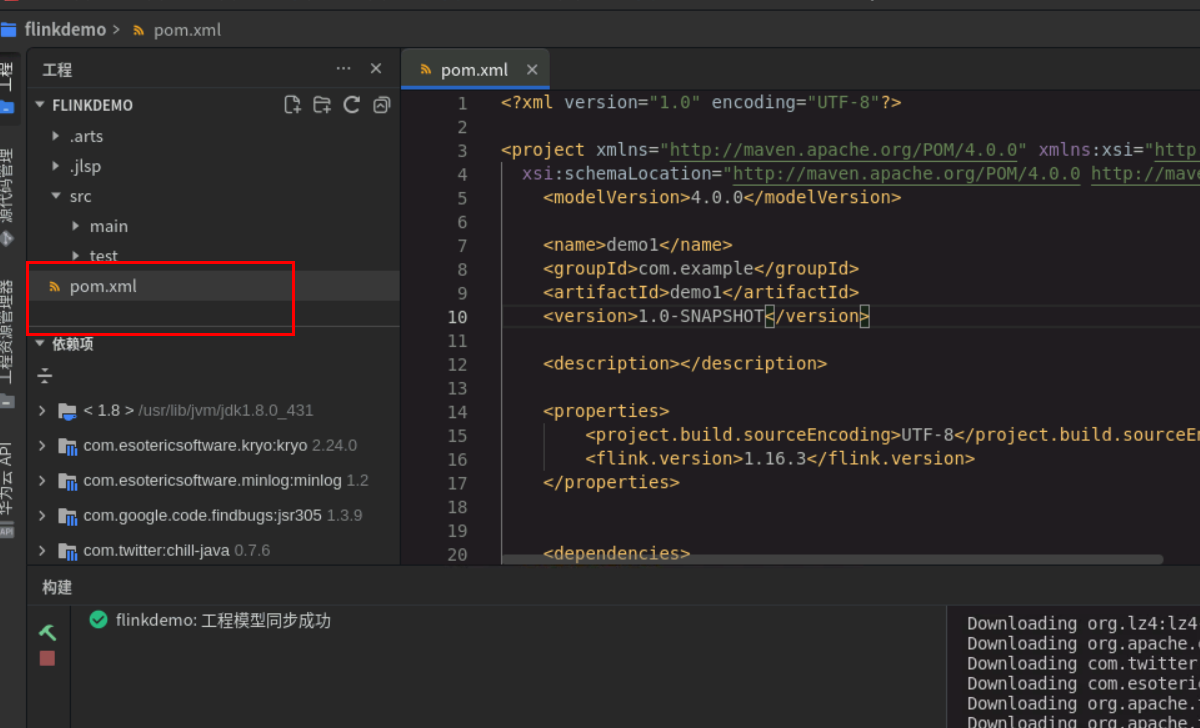Collapse the 依赖项 section
This screenshot has height=728, width=1200.
click(x=40, y=344)
